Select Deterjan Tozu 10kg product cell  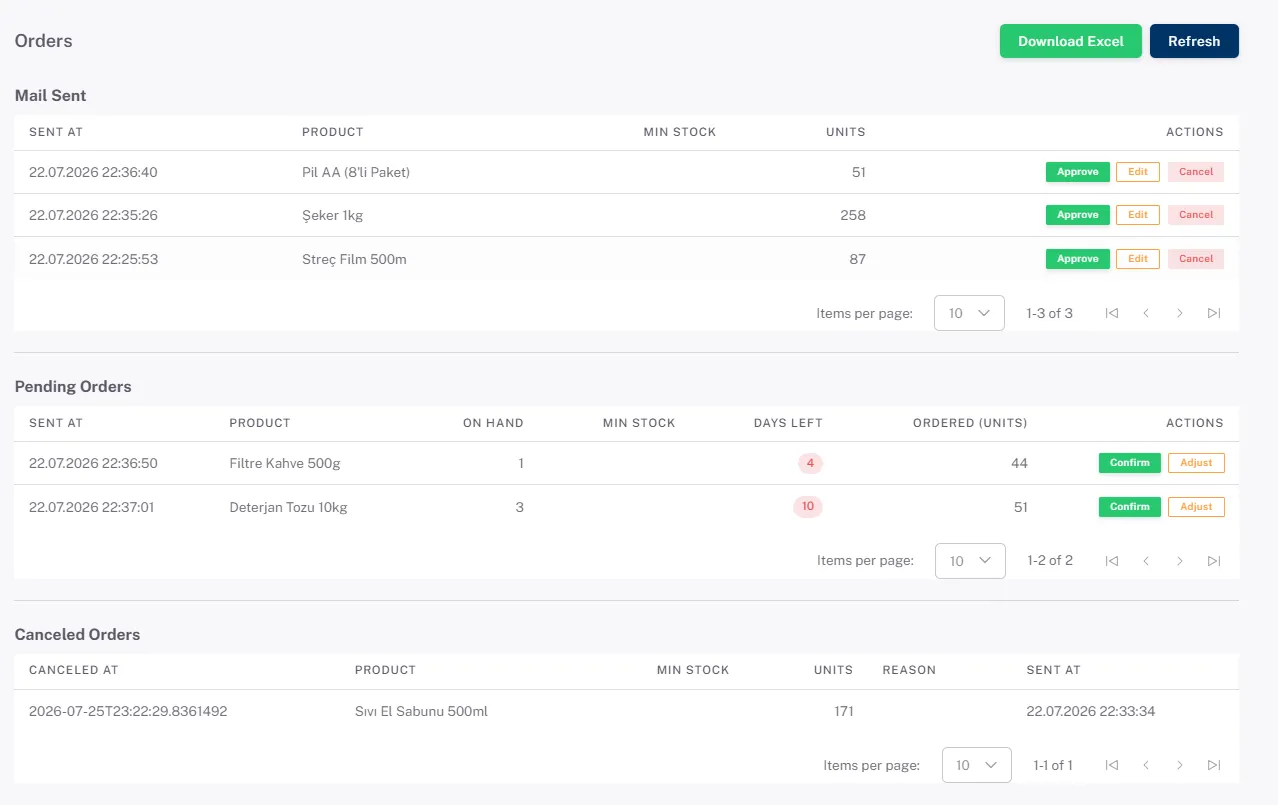click(x=288, y=507)
